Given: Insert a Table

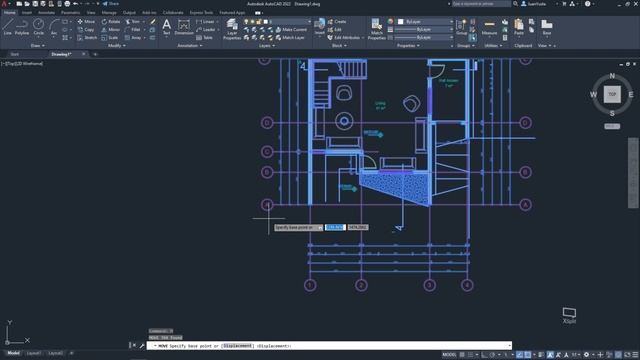Looking at the screenshot, I should [204, 38].
